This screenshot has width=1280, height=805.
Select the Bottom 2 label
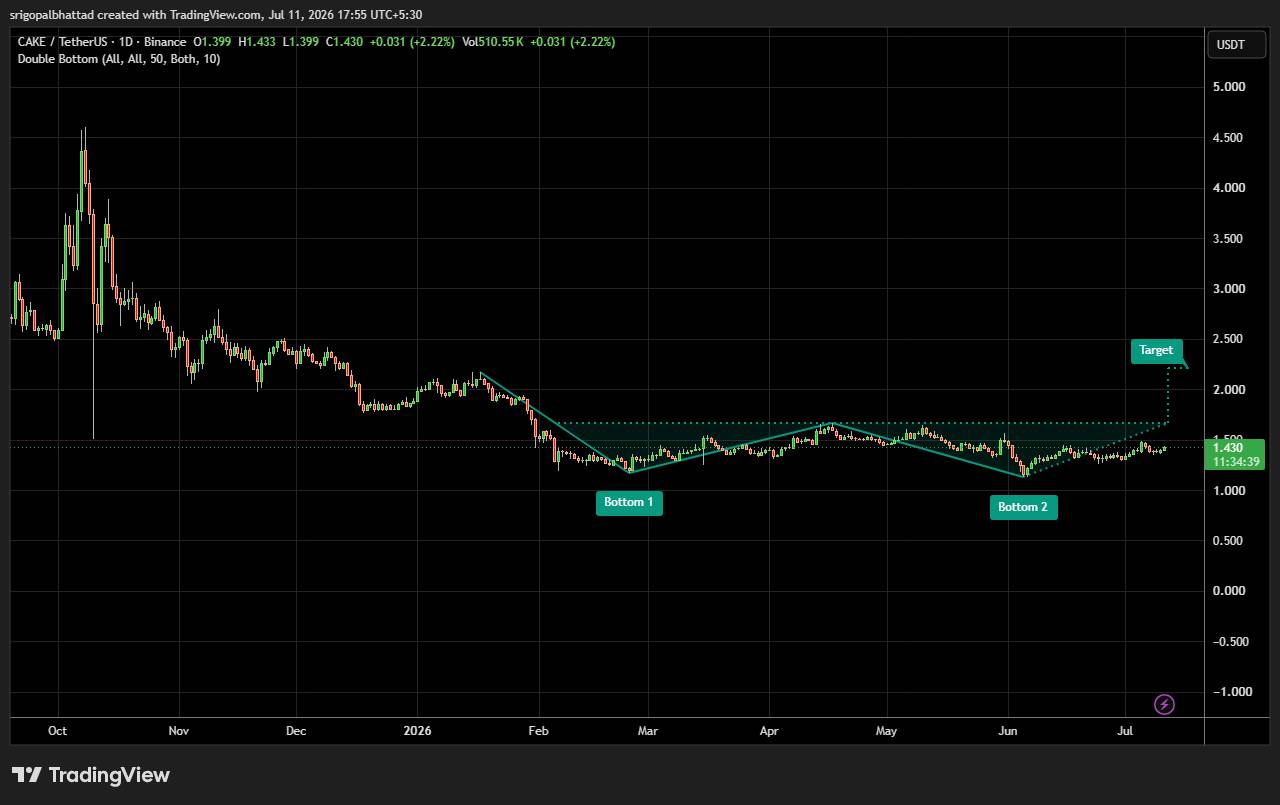tap(1023, 507)
